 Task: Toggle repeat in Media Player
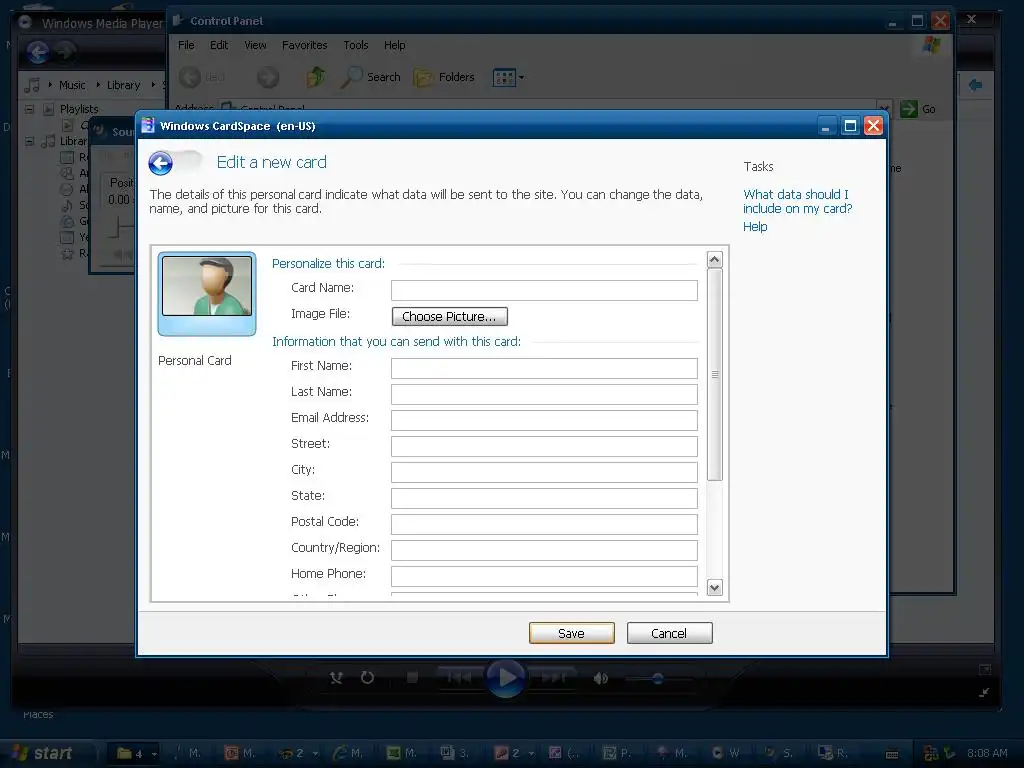[x=368, y=678]
